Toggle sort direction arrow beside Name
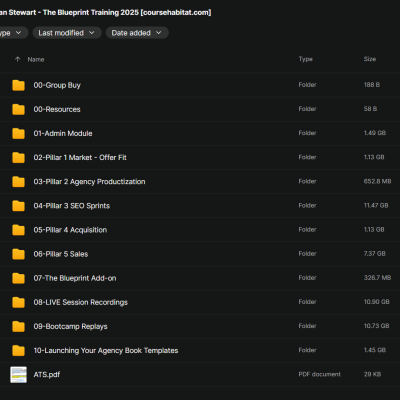This screenshot has width=400, height=400. (17, 59)
